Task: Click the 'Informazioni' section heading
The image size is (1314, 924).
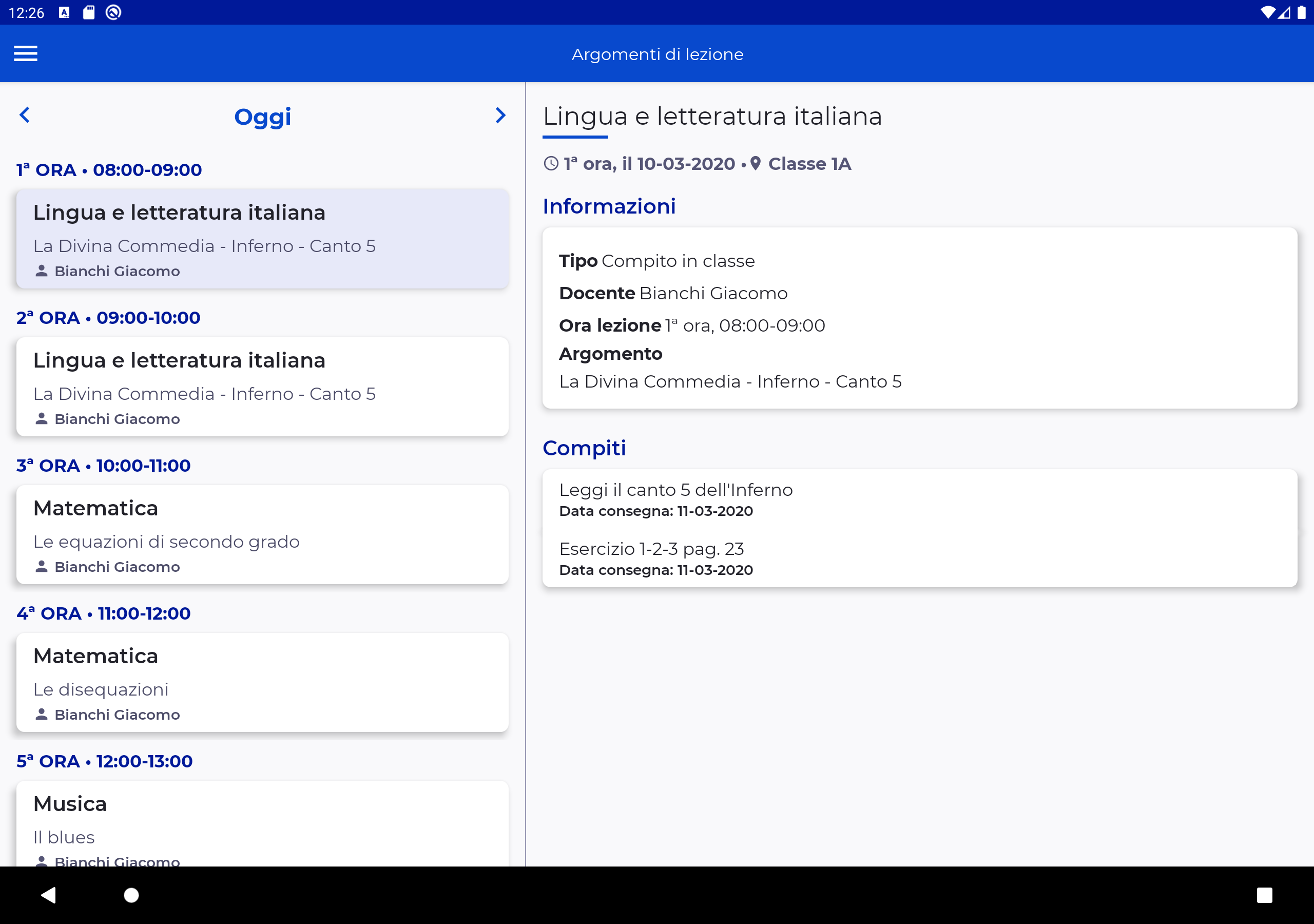Action: click(609, 206)
